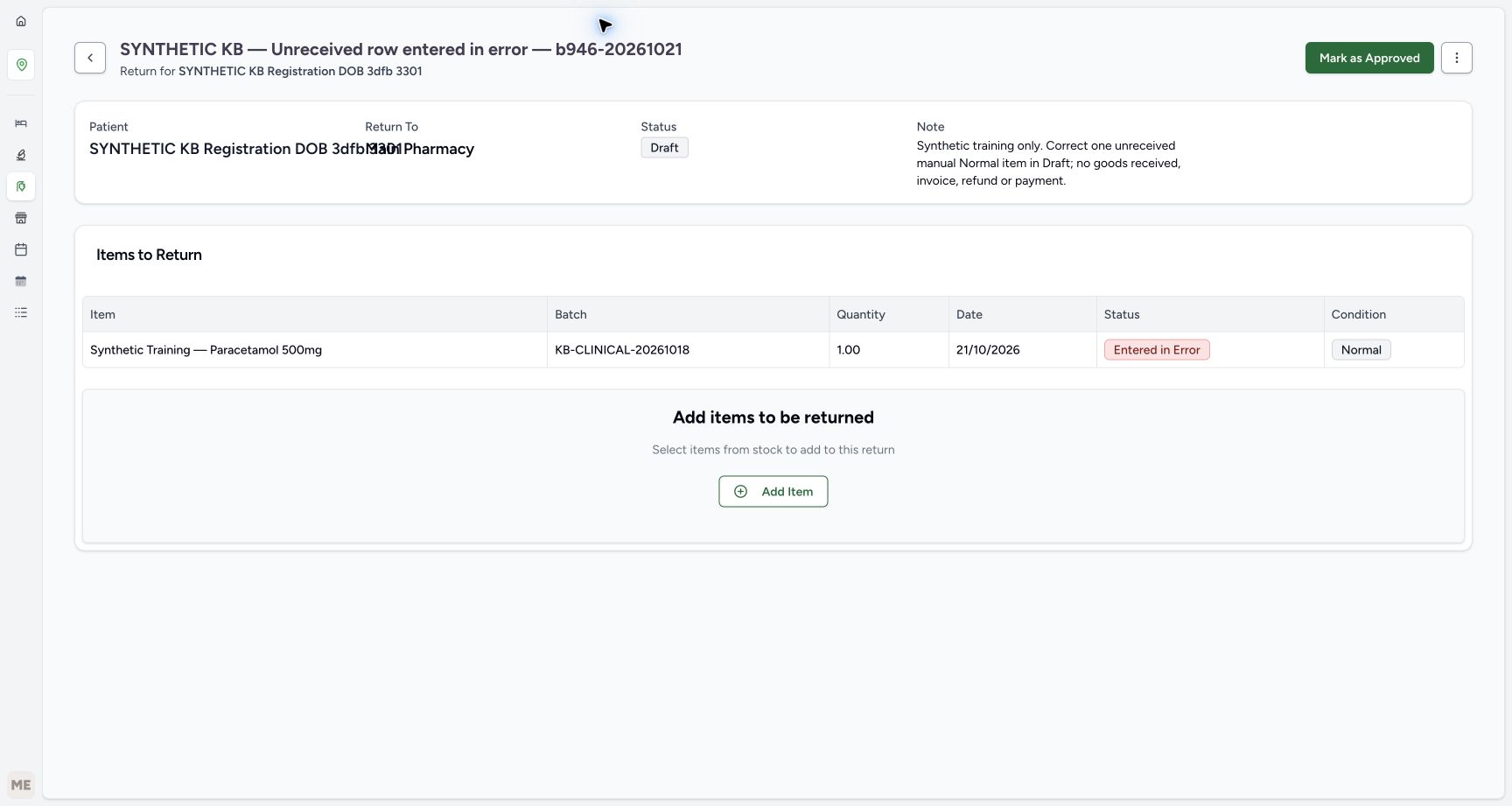Click the Add items to be returned heading
Viewport: 1512px width, 806px height.
[773, 417]
